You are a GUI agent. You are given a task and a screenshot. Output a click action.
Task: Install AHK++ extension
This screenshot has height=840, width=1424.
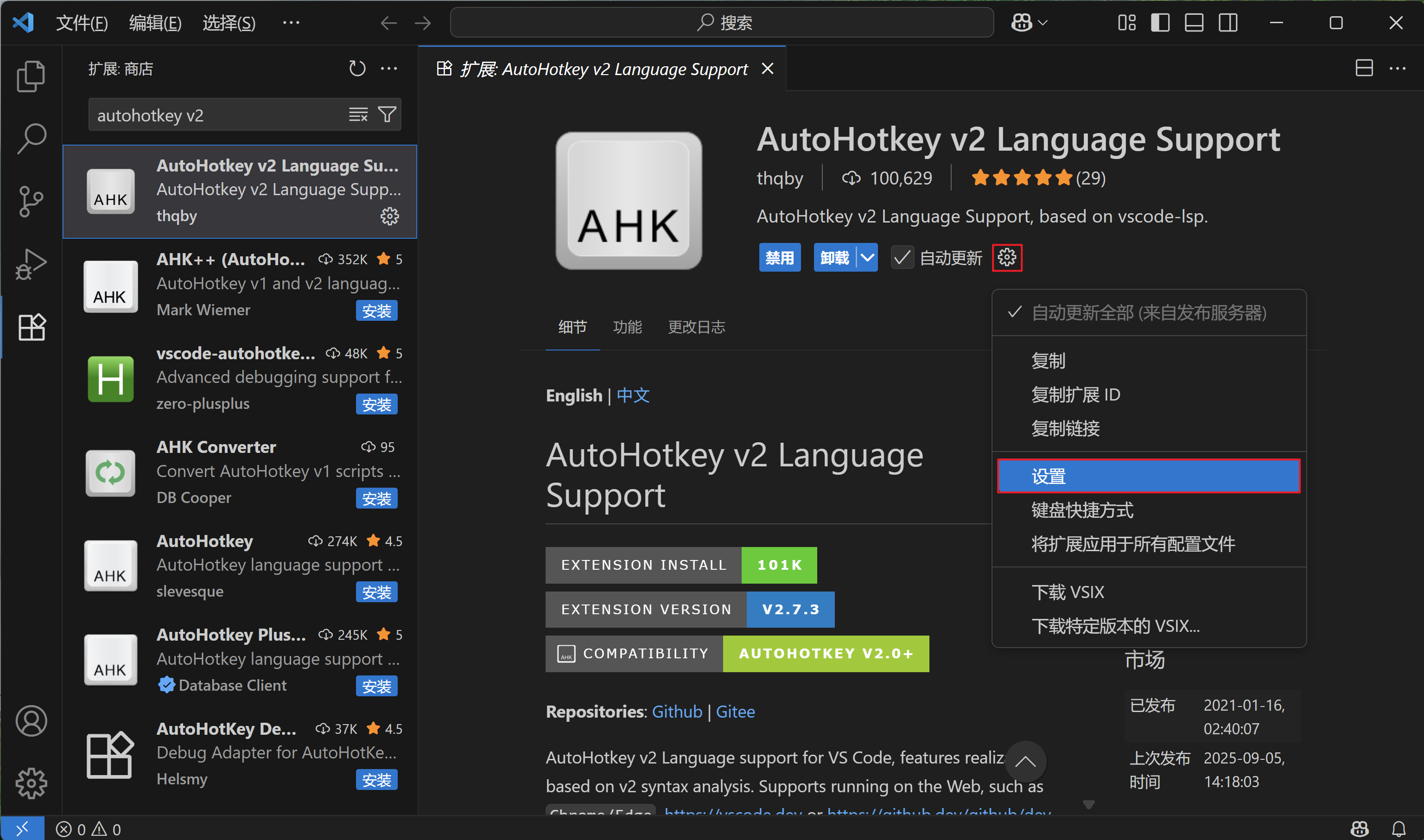pos(376,311)
